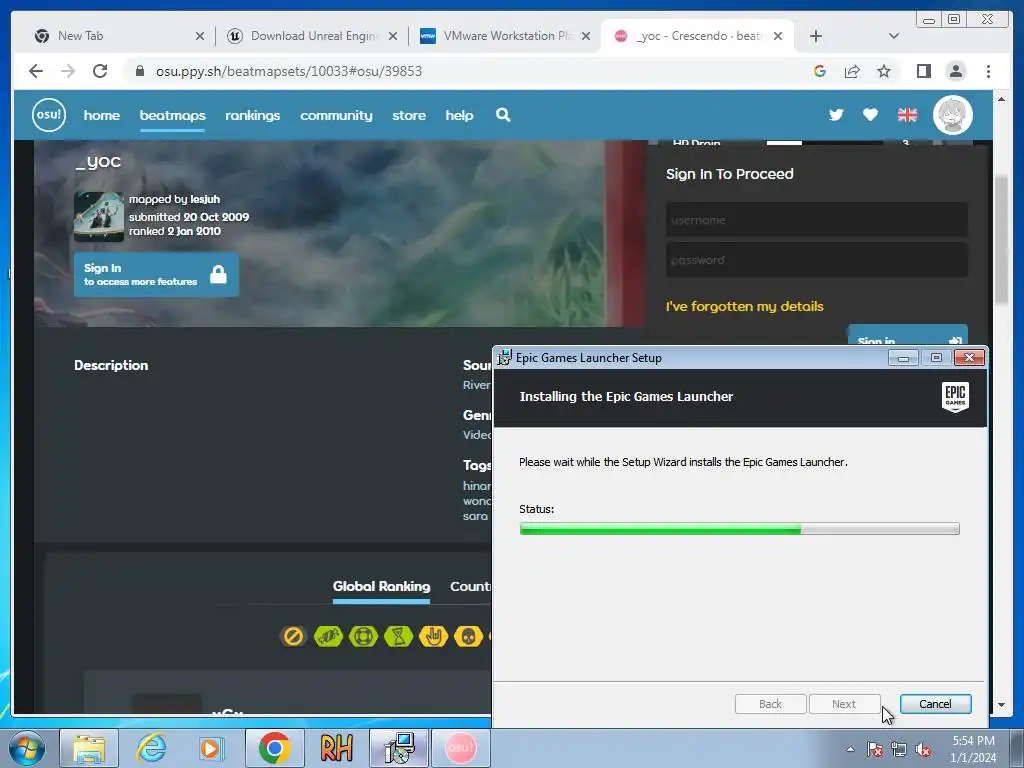This screenshot has width=1024, height=768.
Task: Click the osu! icon on the taskbar
Action: pyautogui.click(x=460, y=748)
